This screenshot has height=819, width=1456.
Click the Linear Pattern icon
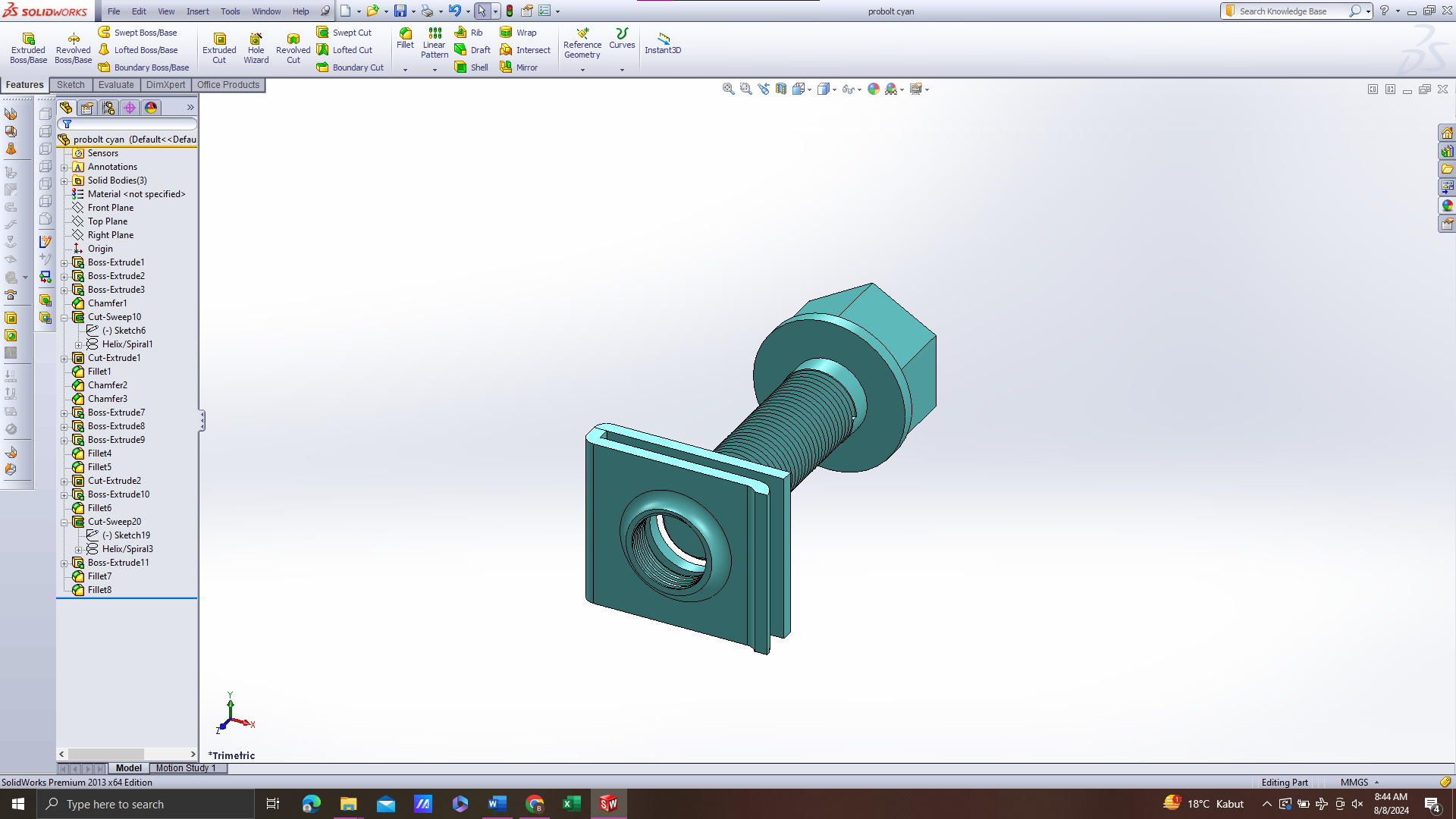point(435,42)
